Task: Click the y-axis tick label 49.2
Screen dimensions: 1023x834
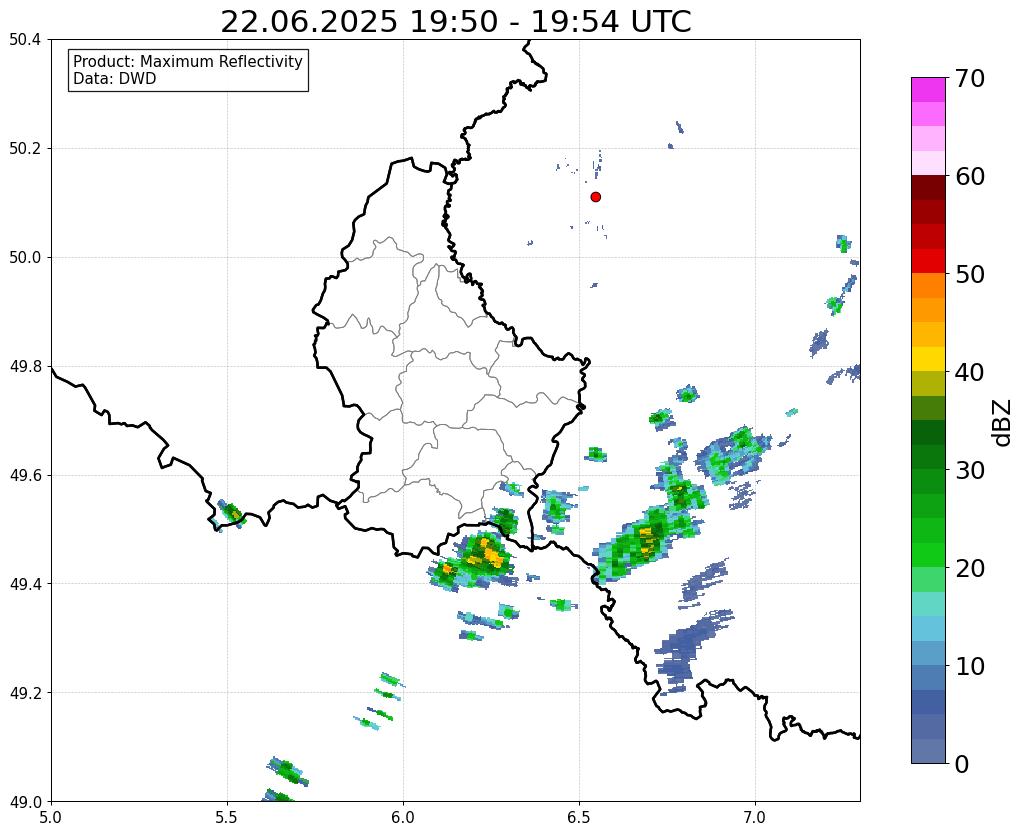Action: click(x=25, y=693)
